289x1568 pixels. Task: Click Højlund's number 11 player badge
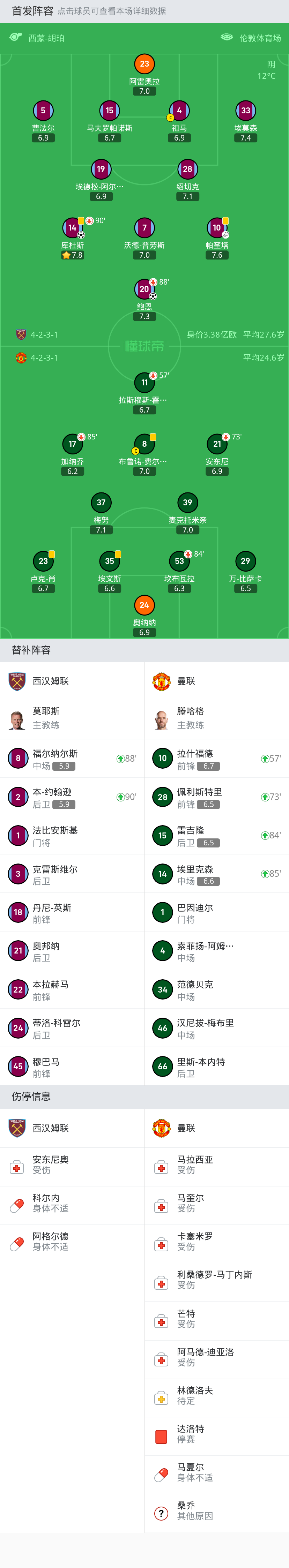click(144, 382)
